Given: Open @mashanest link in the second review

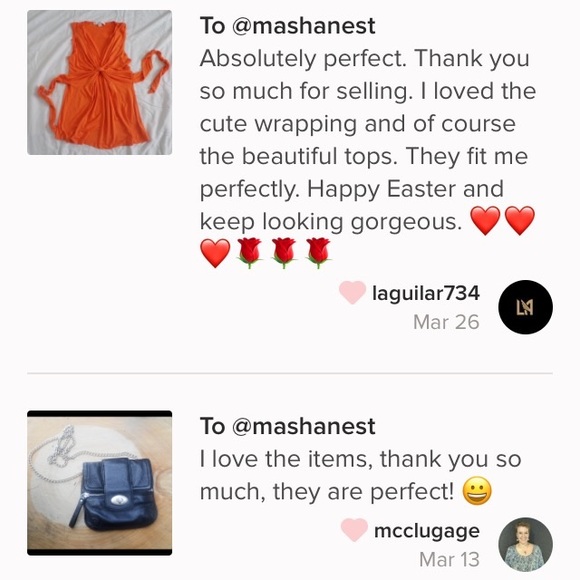Looking at the screenshot, I should 303,426.
